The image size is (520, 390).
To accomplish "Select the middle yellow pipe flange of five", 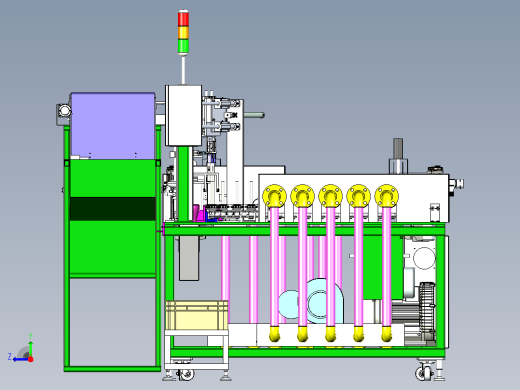I will [330, 196].
